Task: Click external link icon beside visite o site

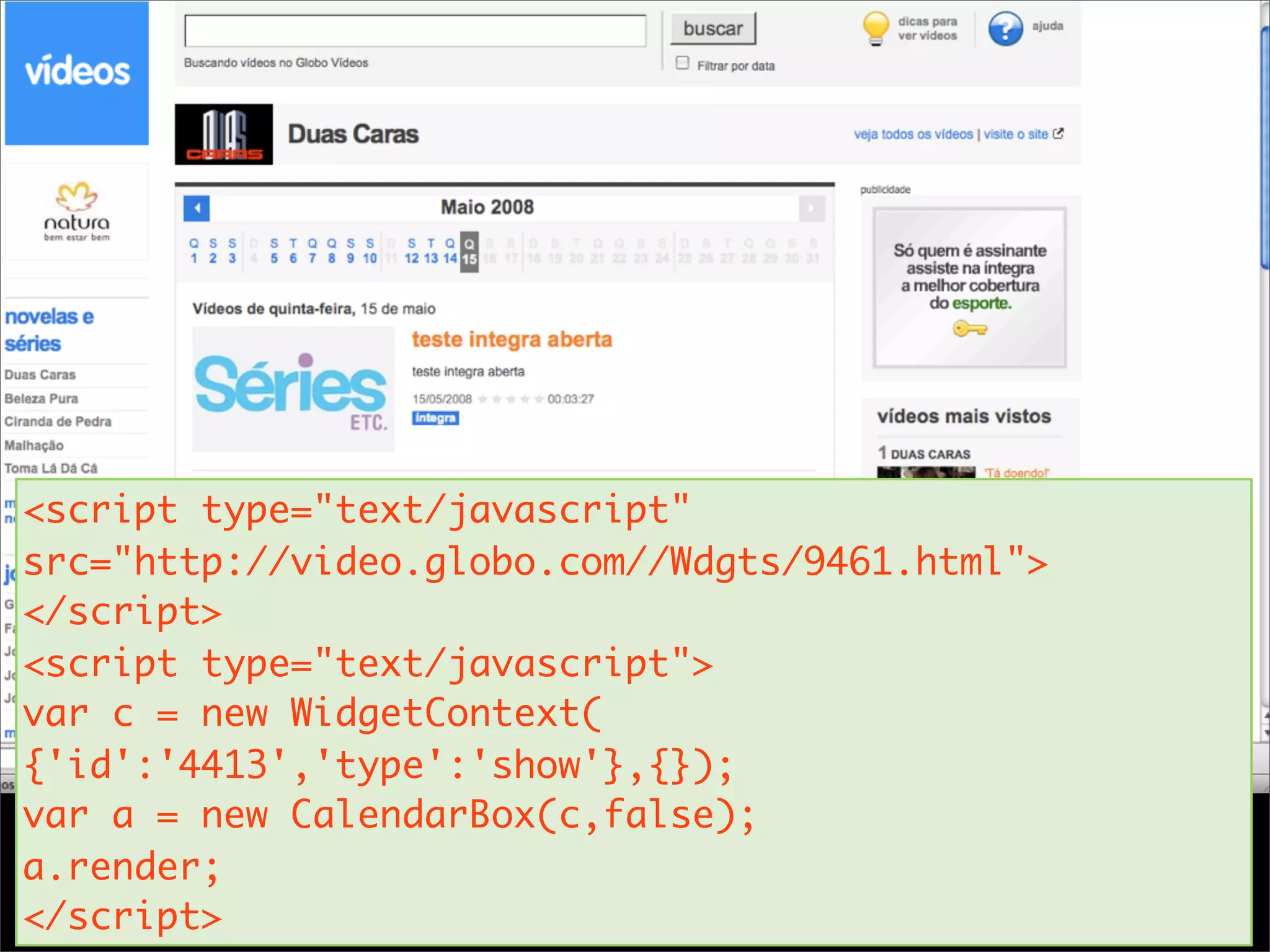Action: (x=1058, y=133)
